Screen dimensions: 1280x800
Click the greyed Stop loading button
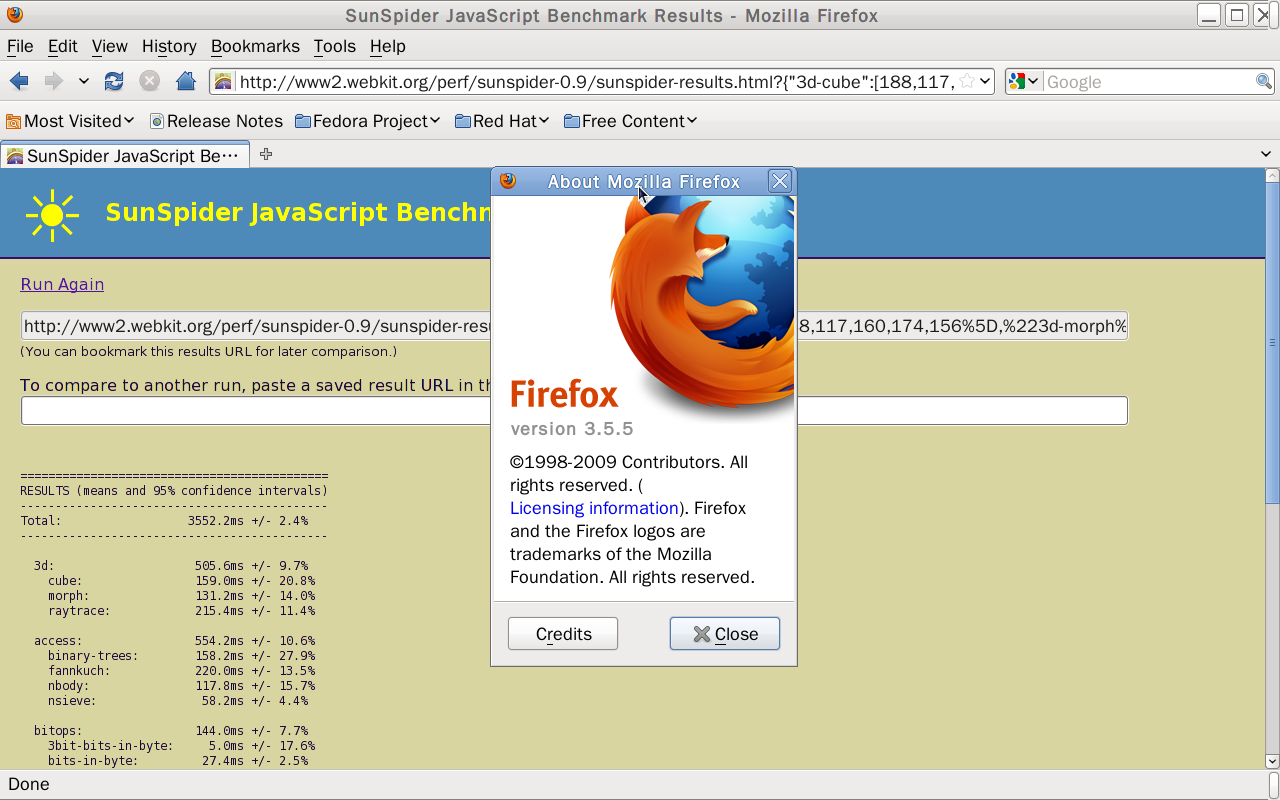pos(149,82)
